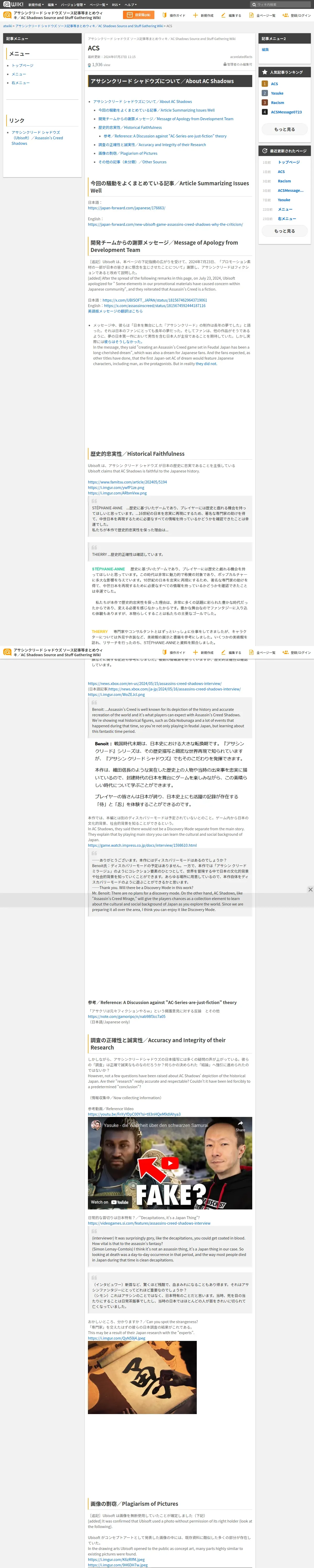The image size is (314, 1568).
Task: Jump to Article Summarizing Issues Well entry
Action: click(x=157, y=110)
